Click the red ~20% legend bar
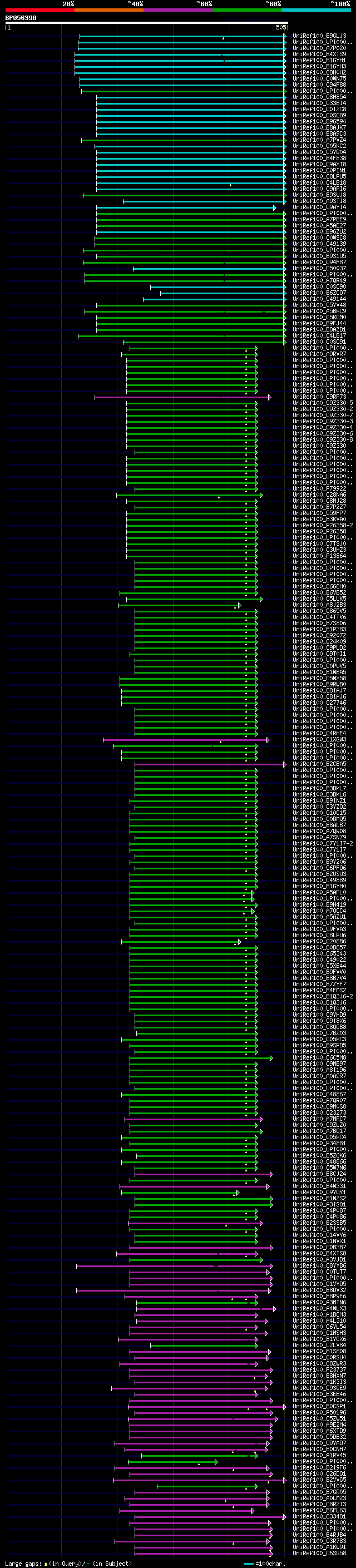 pyautogui.click(x=39, y=10)
